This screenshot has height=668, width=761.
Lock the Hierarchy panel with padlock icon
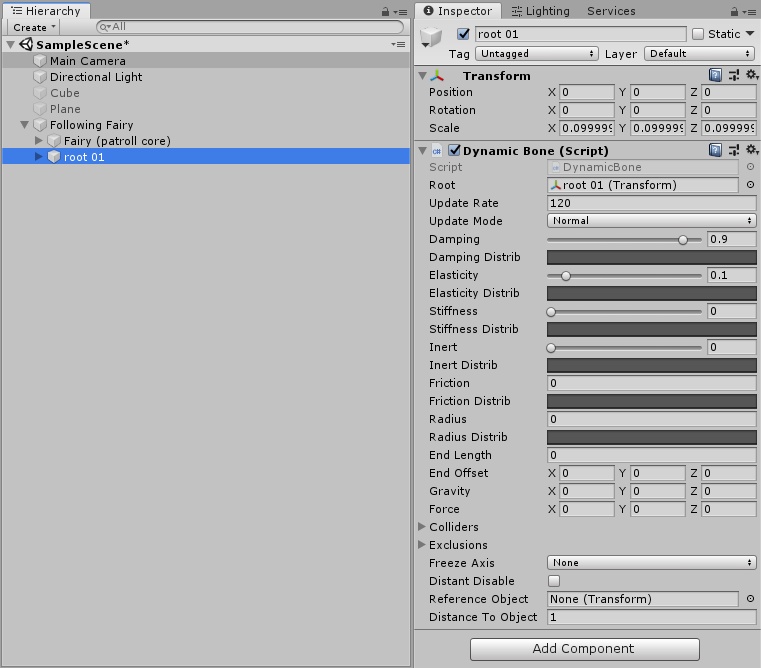(385, 11)
